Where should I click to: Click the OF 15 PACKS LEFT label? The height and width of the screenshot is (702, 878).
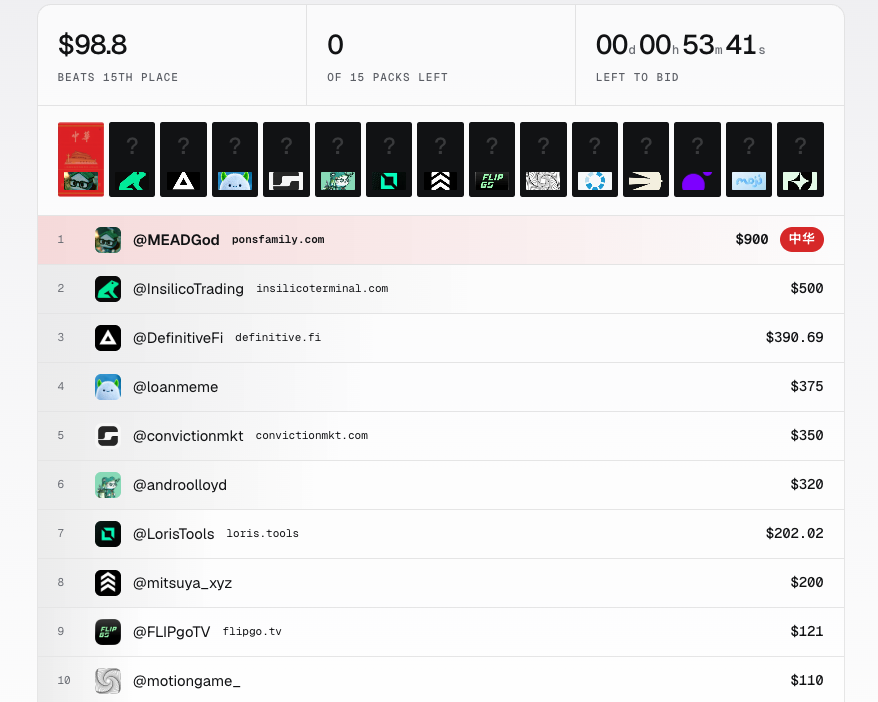coord(387,77)
